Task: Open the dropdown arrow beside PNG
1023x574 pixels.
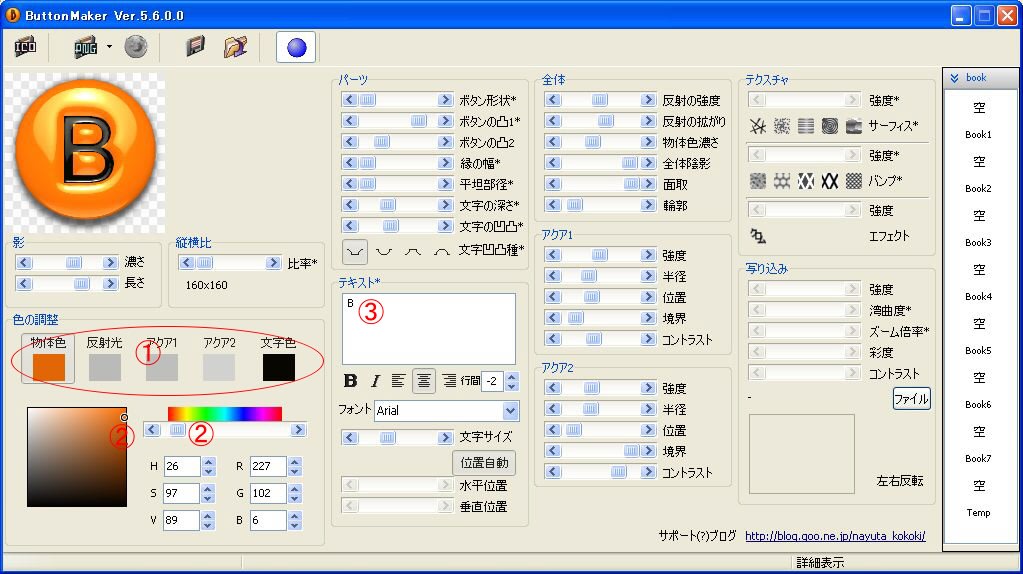Action: [x=109, y=47]
